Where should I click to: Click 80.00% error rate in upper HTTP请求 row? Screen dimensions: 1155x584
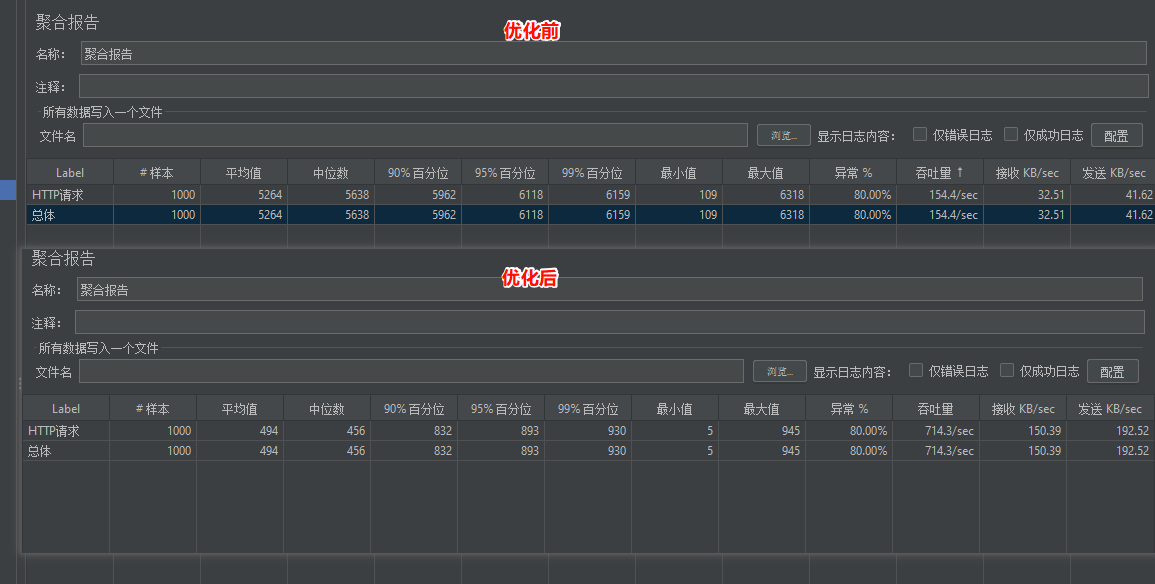click(872, 194)
